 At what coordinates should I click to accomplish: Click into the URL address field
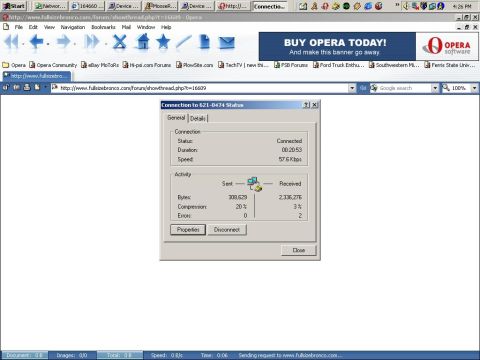(x=203, y=88)
